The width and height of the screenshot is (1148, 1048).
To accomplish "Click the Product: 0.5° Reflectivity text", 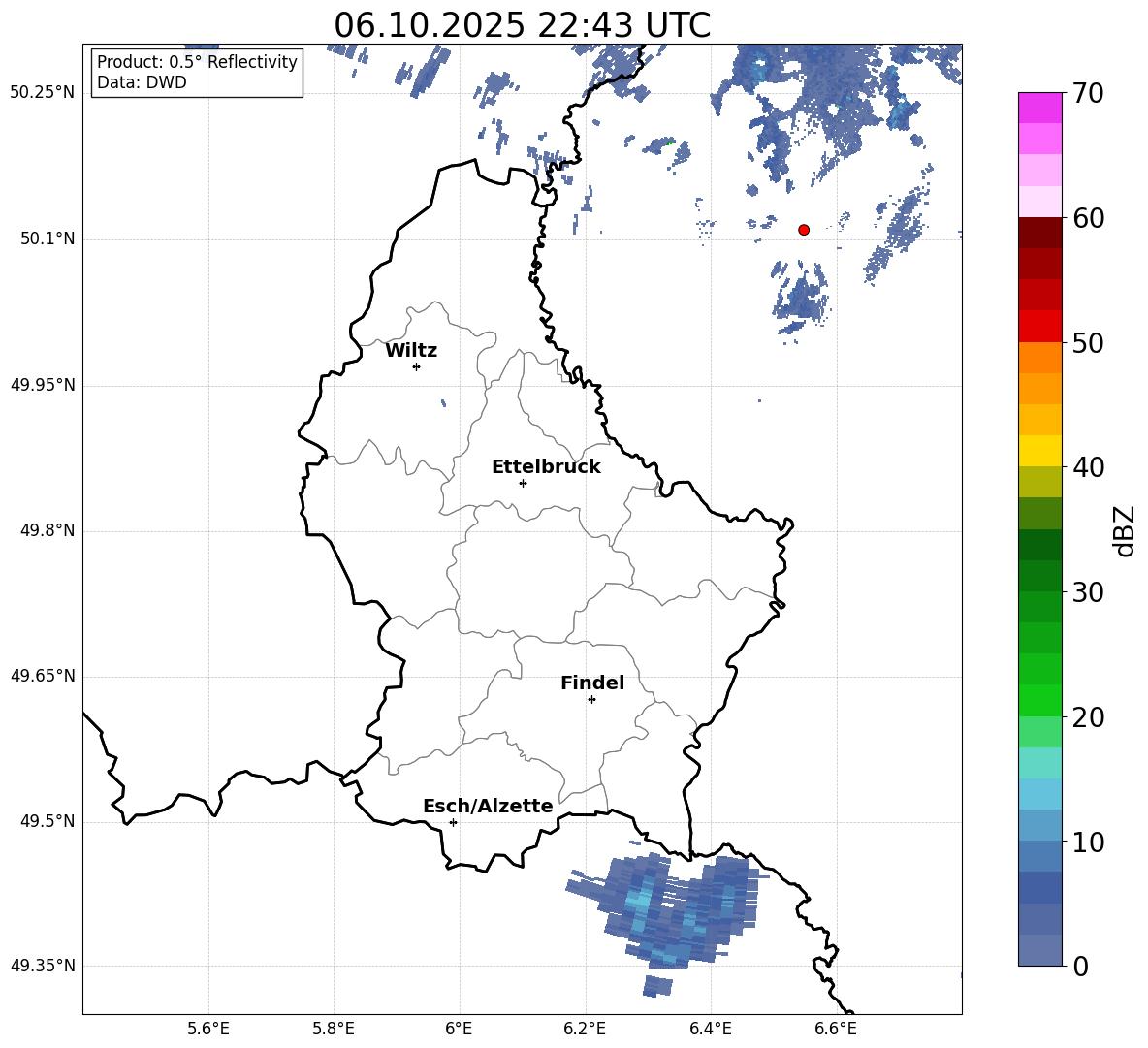I will pyautogui.click(x=197, y=62).
